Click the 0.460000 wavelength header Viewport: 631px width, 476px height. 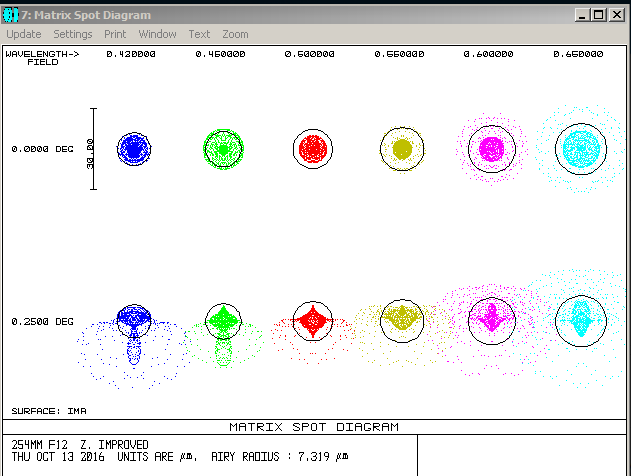220,54
